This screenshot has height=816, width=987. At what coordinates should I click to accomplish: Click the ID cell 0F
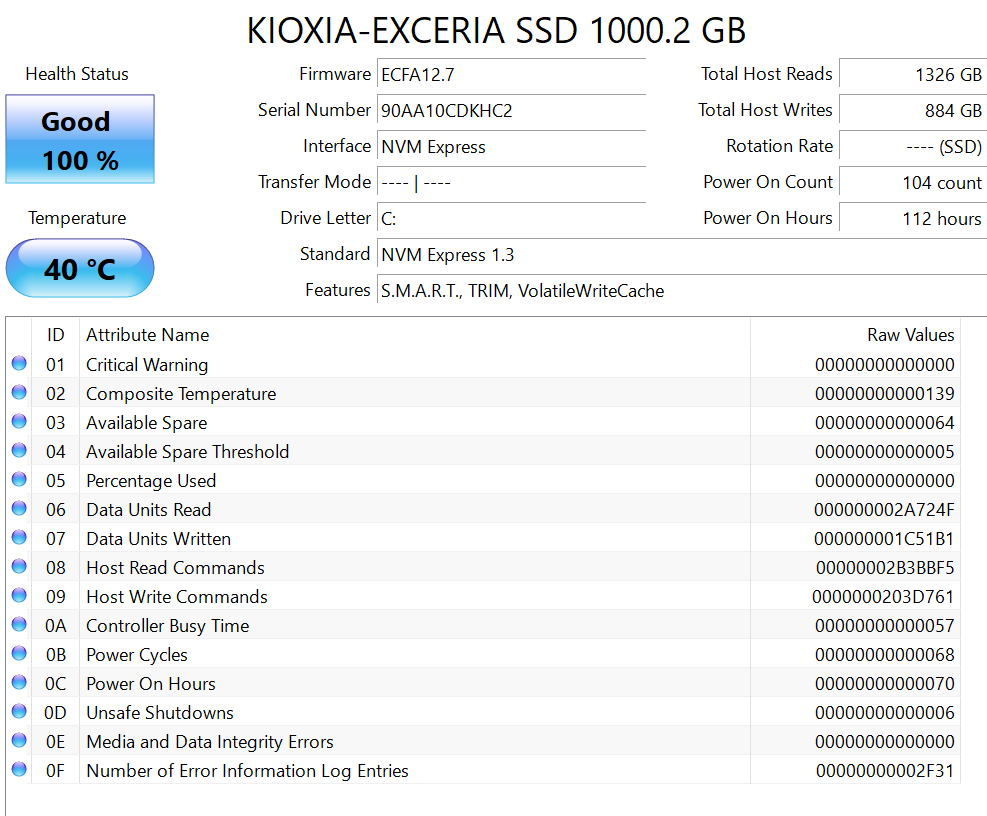(x=55, y=770)
